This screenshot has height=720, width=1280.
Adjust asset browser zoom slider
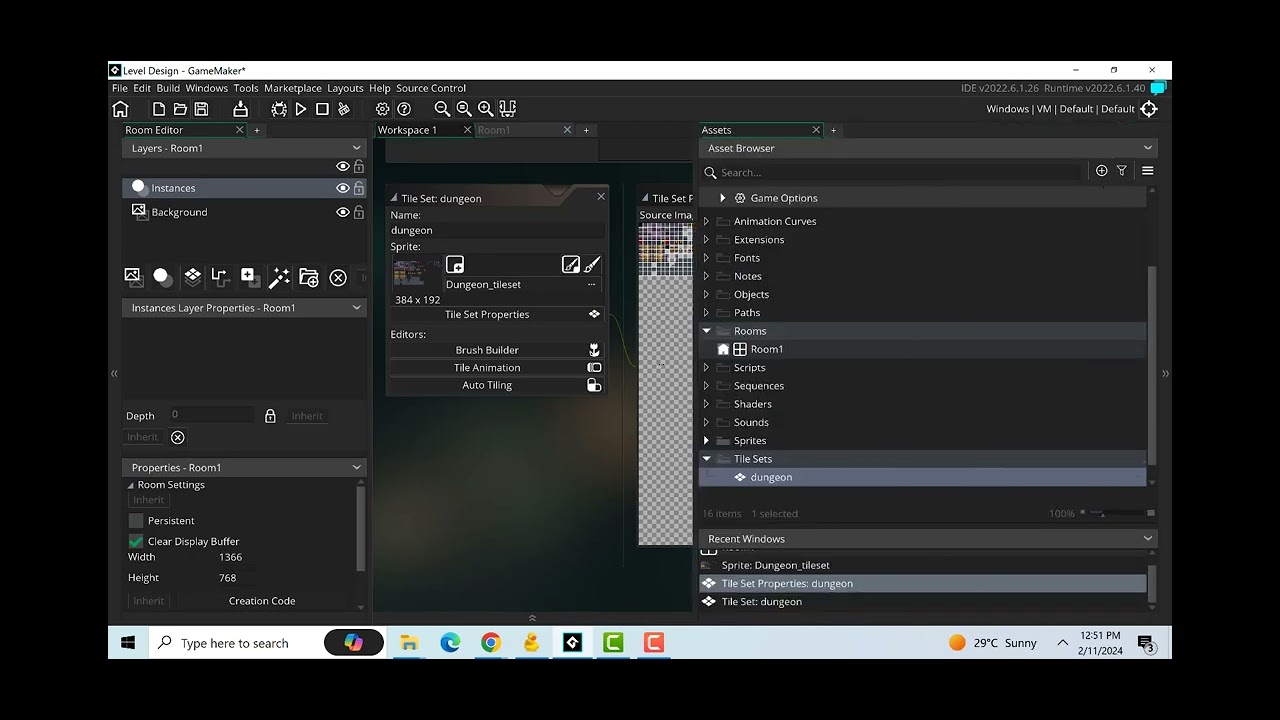pos(1117,513)
